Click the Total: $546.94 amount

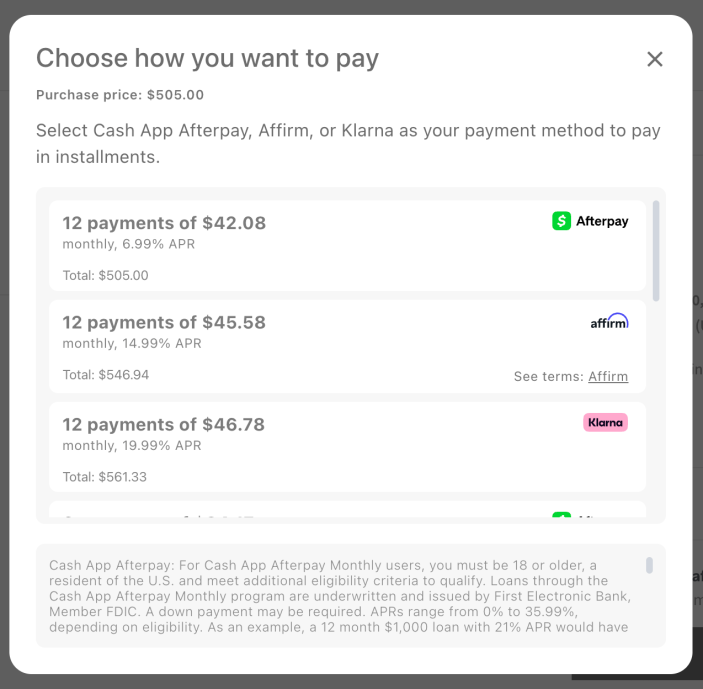point(105,375)
